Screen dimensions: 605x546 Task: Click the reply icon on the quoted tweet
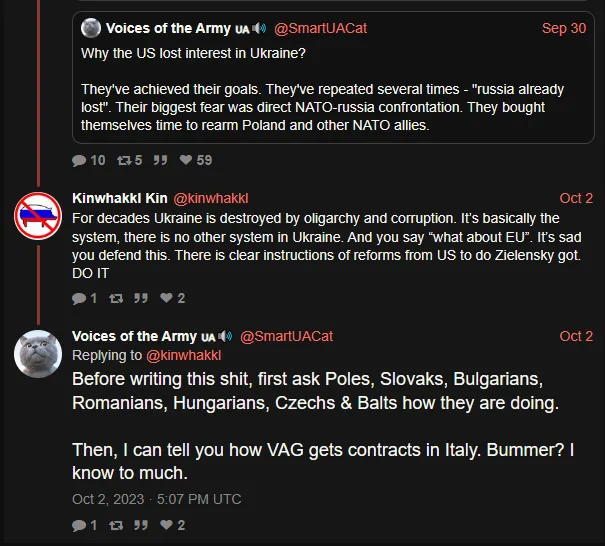click(80, 160)
